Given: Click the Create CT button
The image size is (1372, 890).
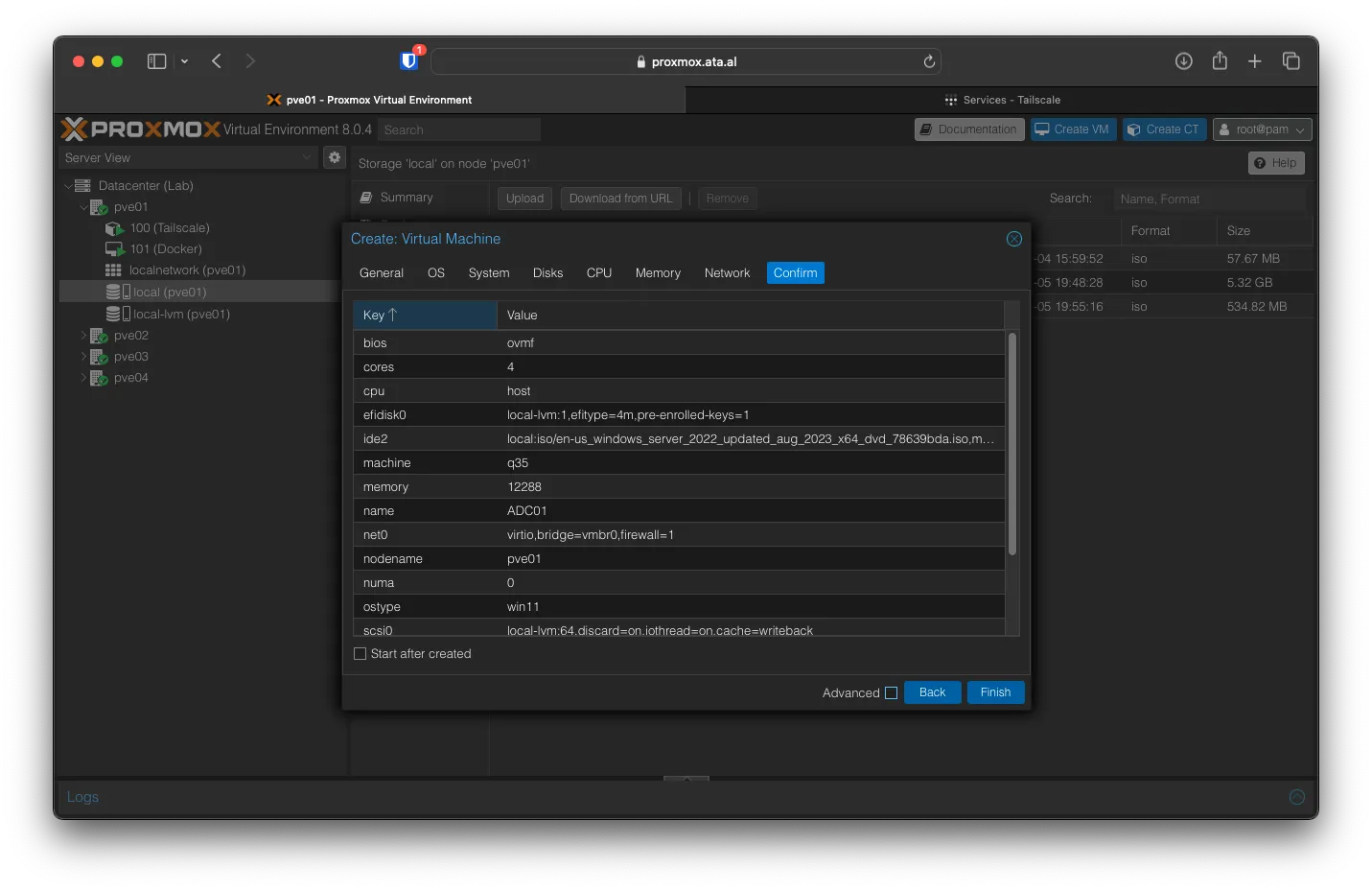Looking at the screenshot, I should click(1164, 129).
